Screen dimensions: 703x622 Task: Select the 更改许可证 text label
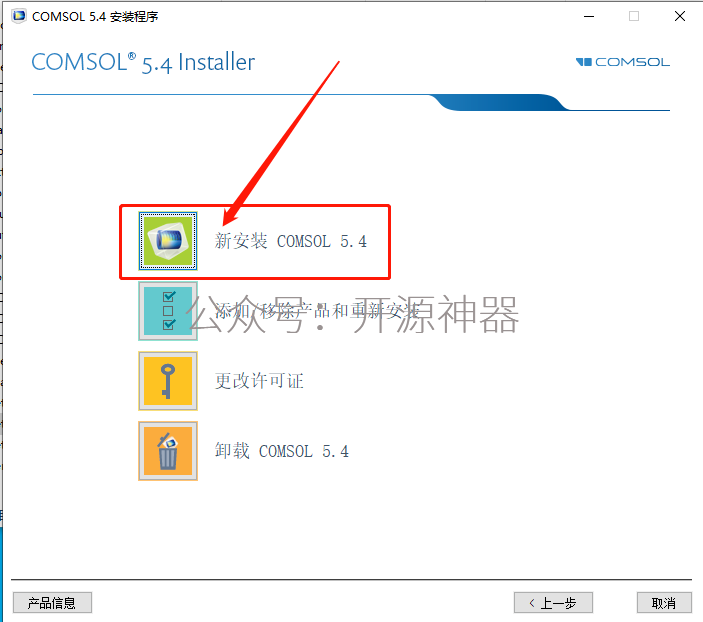[x=259, y=381]
